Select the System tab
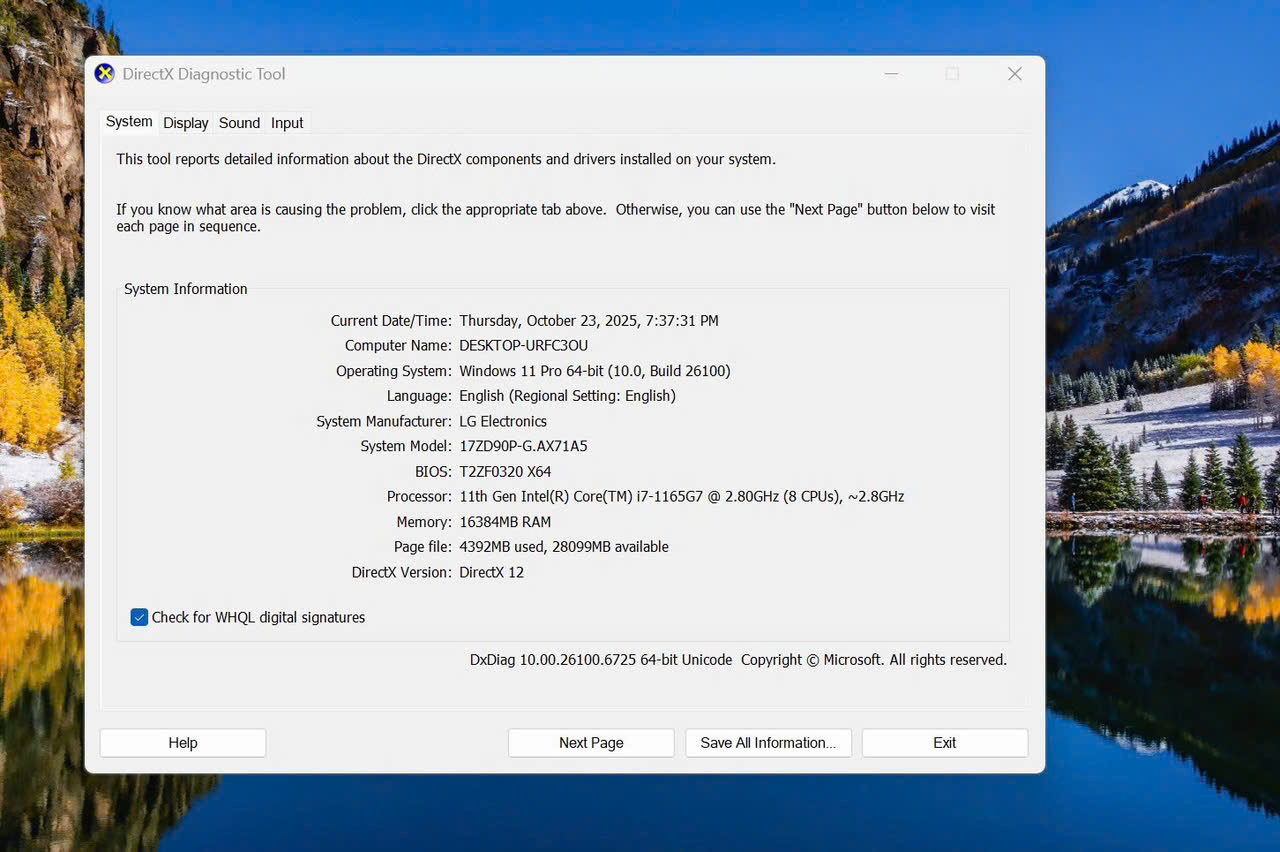The height and width of the screenshot is (852, 1280). point(129,122)
